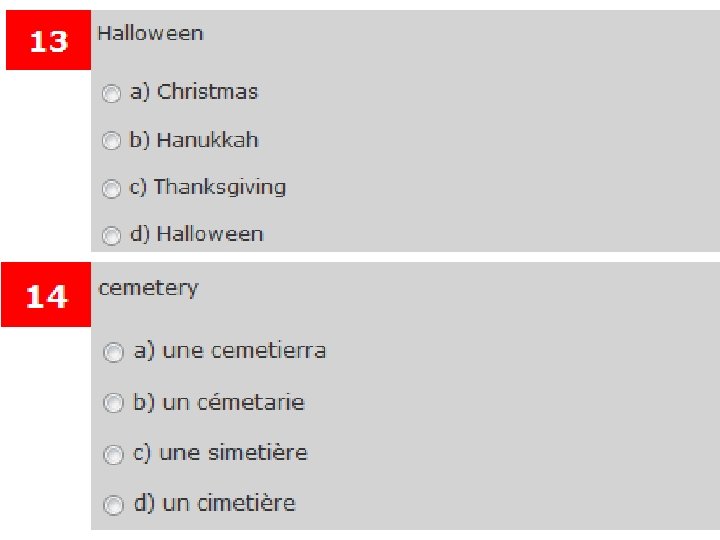This screenshot has height=540, width=720.
Task: Select radio button for une cemetierra
Action: (115, 353)
